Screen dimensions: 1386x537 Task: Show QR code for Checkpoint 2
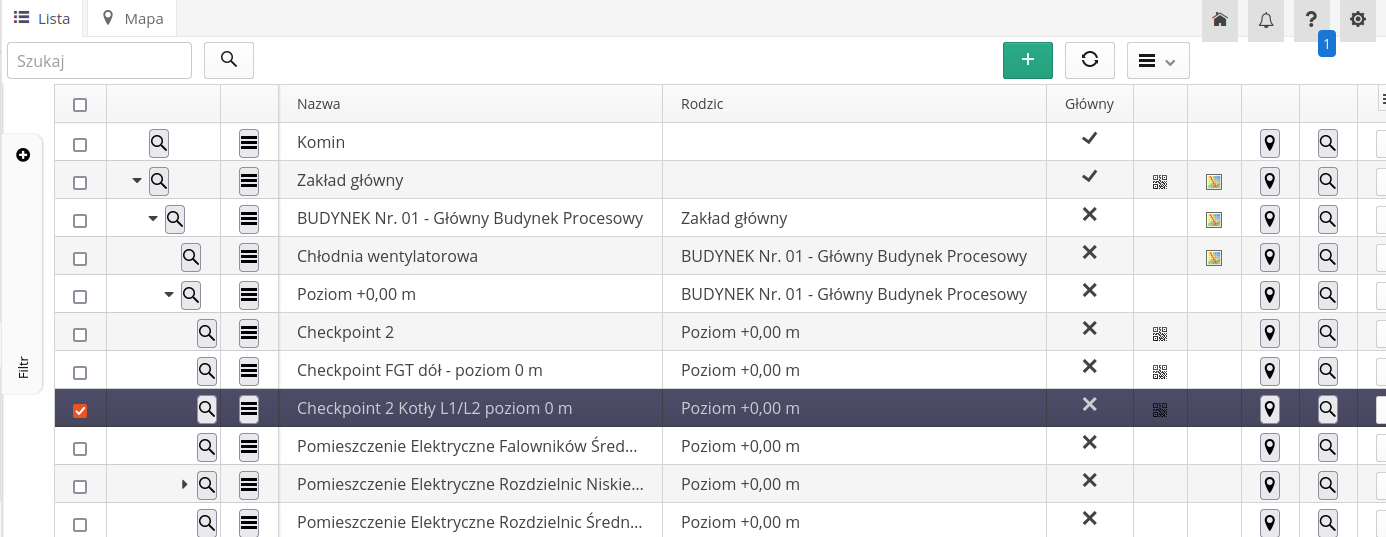pyautogui.click(x=1160, y=334)
